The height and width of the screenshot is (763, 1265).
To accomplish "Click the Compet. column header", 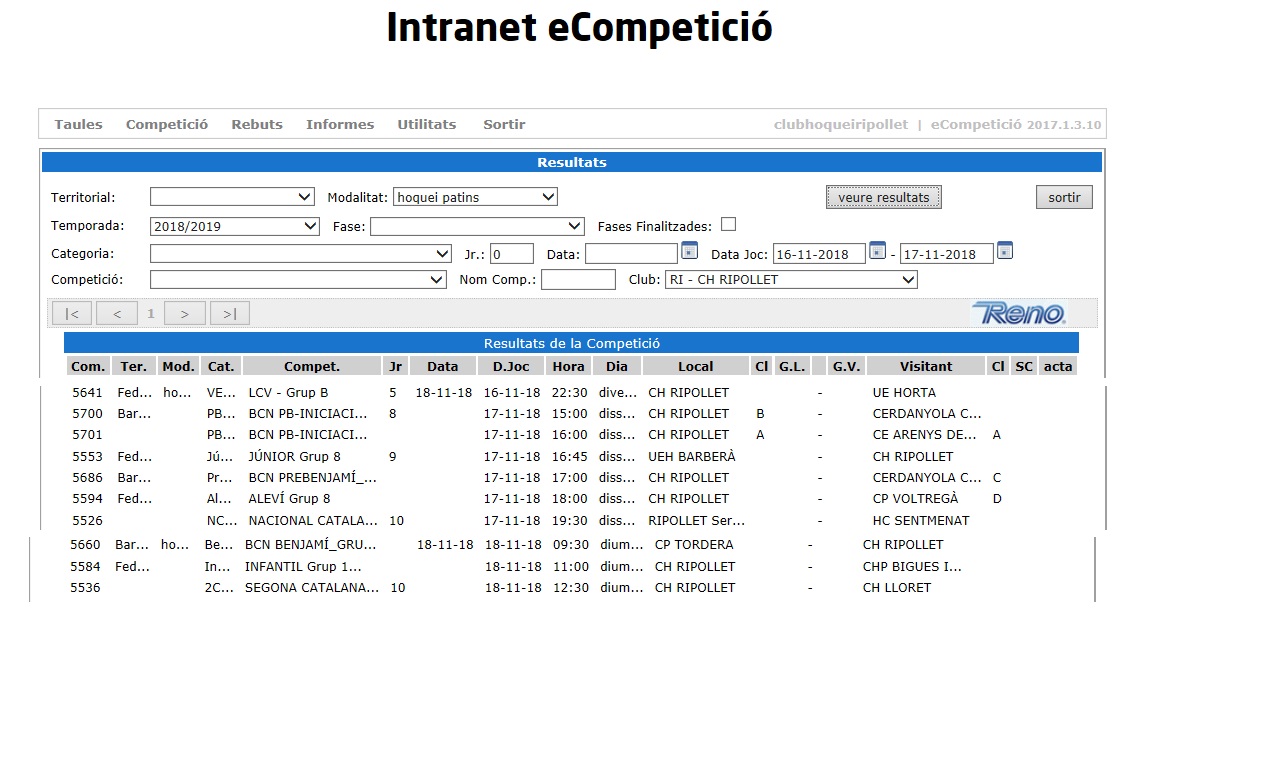I will pyautogui.click(x=312, y=366).
